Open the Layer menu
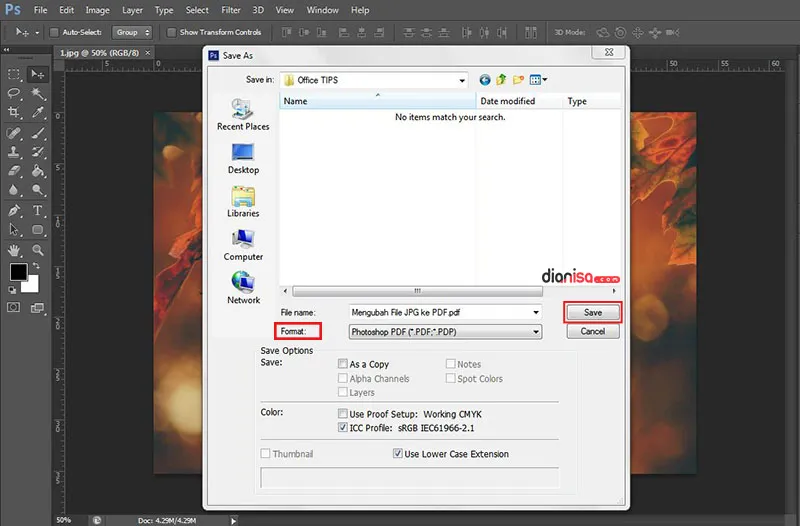Viewport: 800px width, 526px height. pos(132,10)
